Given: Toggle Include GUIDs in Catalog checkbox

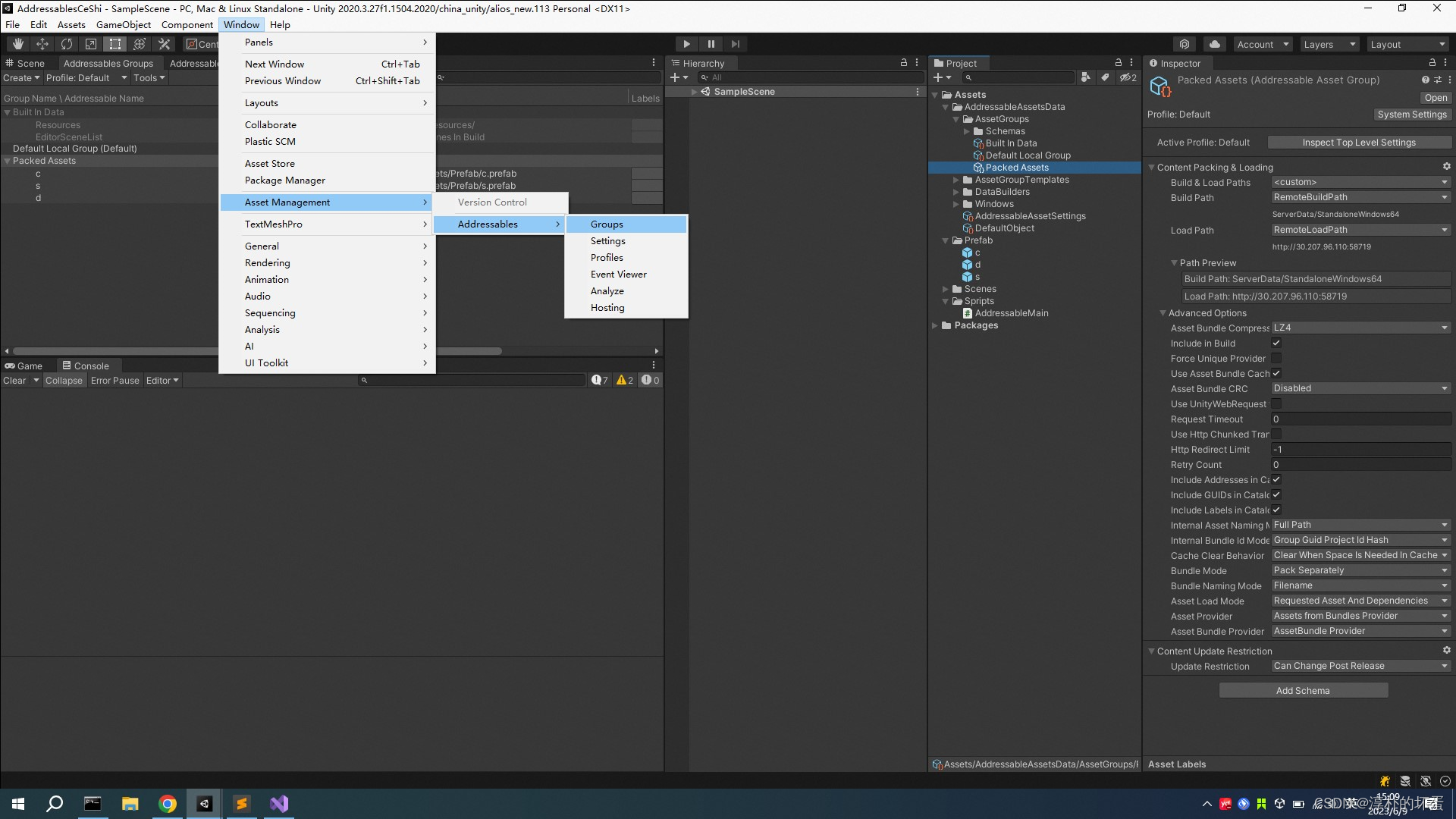Looking at the screenshot, I should point(1276,494).
